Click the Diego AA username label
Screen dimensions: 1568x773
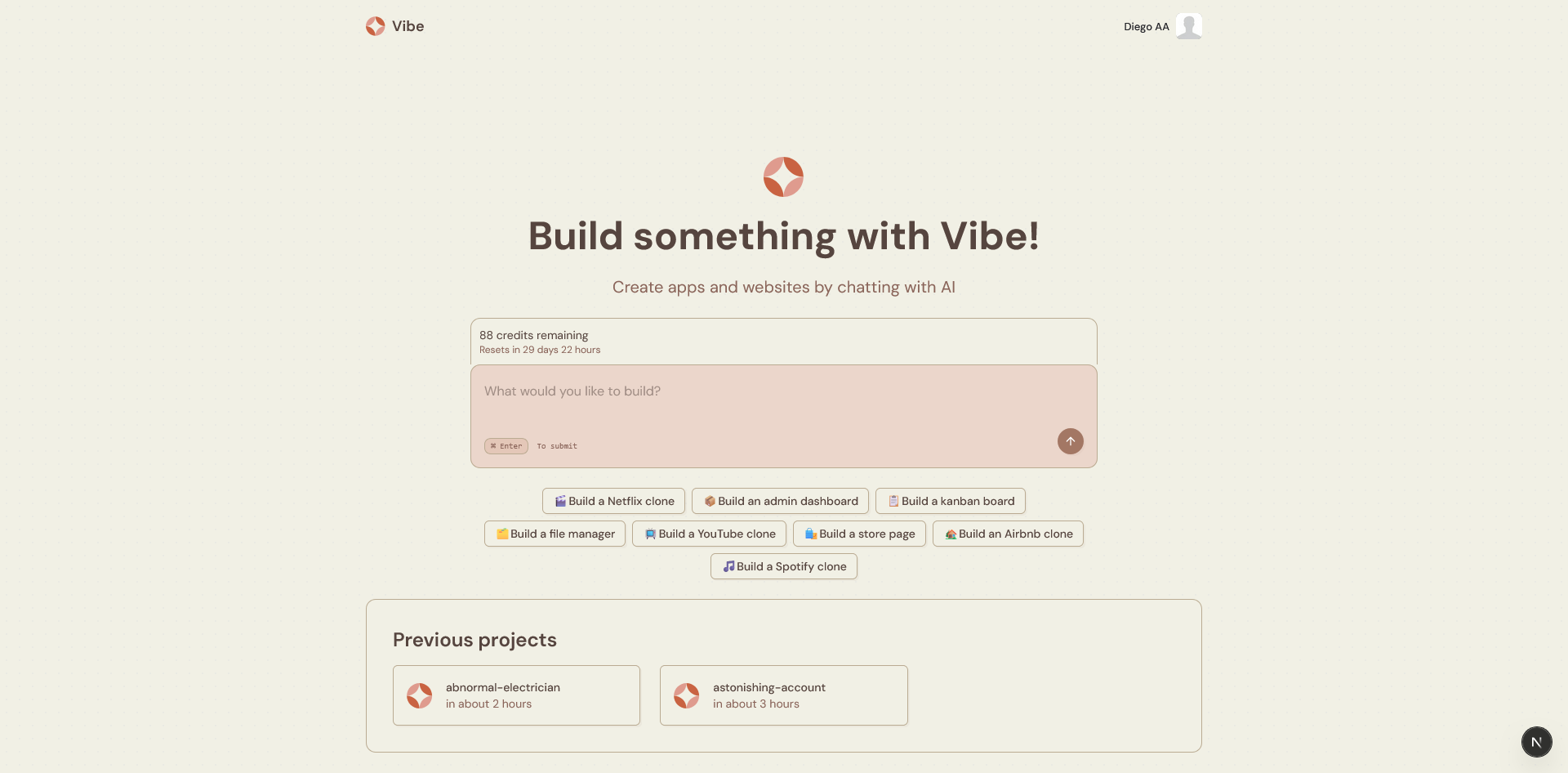pos(1147,27)
